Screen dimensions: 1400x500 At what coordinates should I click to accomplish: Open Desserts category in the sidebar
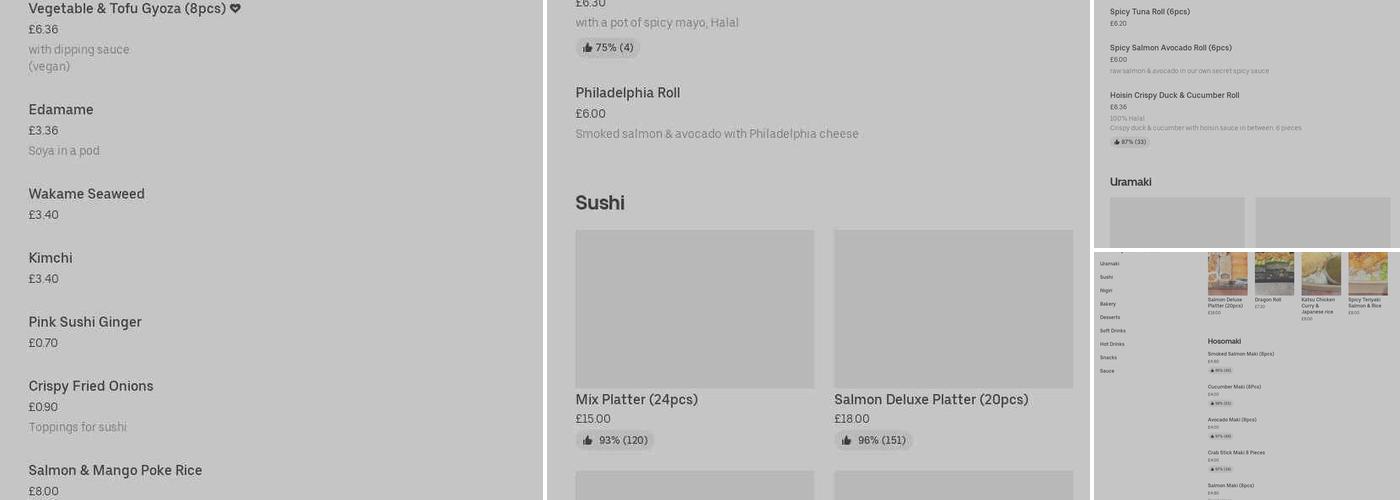1110,317
